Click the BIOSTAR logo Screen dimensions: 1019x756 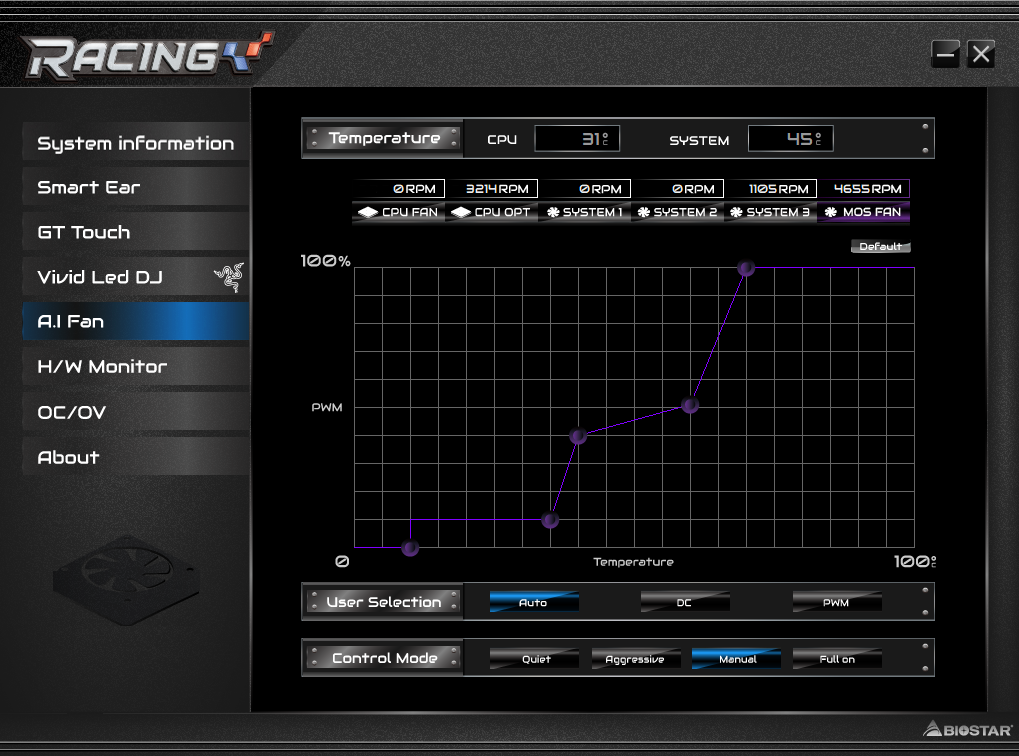tap(968, 729)
